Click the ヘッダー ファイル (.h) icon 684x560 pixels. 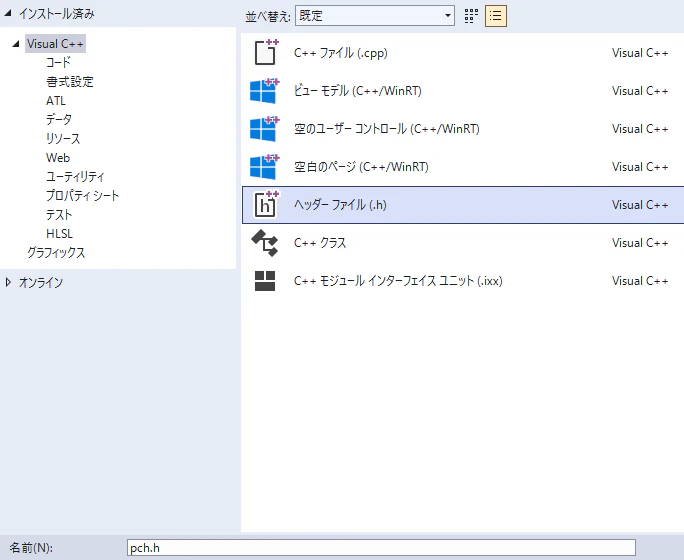[x=266, y=205]
